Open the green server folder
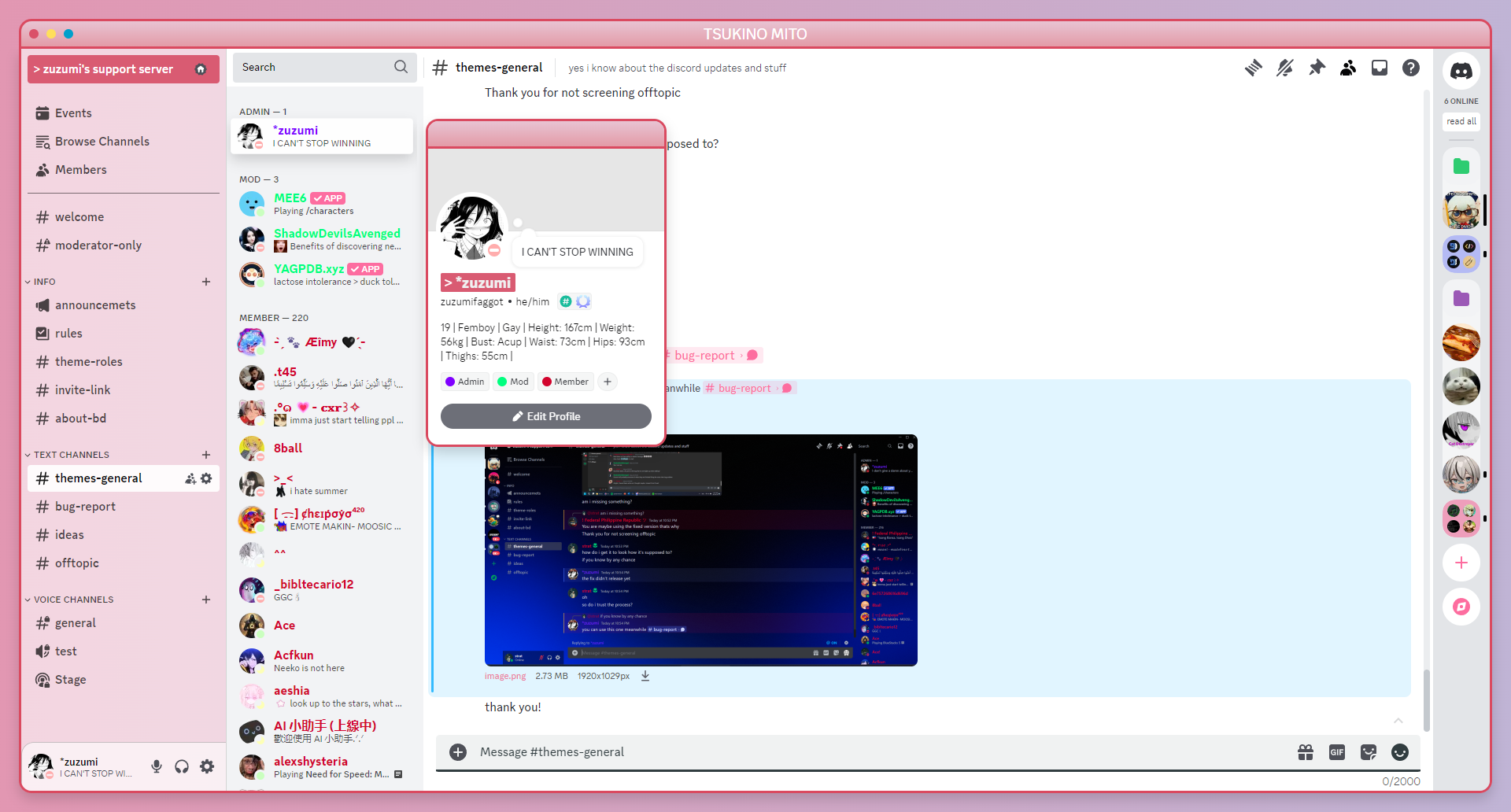This screenshot has height=812, width=1511. [1461, 166]
